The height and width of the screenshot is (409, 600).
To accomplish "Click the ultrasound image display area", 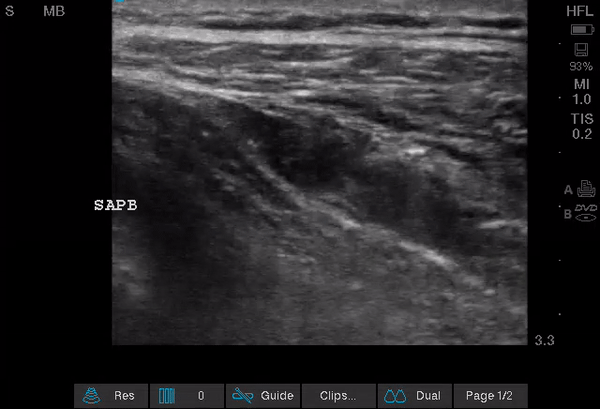I will pos(320,173).
